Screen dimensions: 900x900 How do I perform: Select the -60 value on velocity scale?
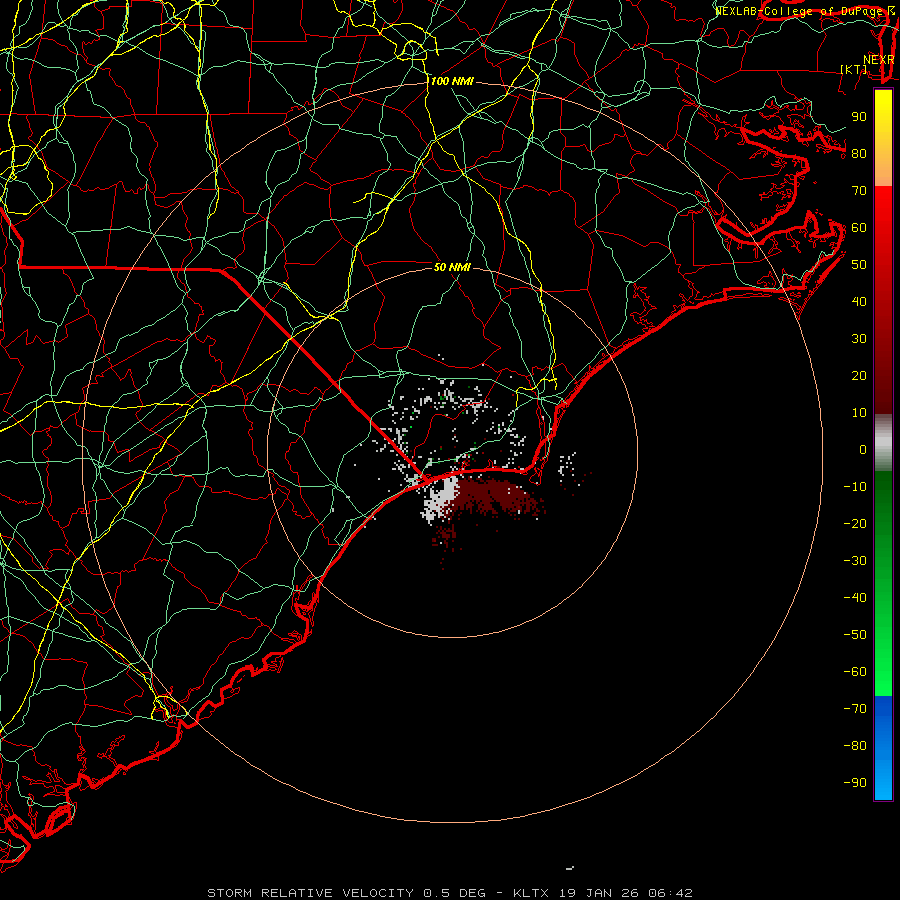[855, 672]
